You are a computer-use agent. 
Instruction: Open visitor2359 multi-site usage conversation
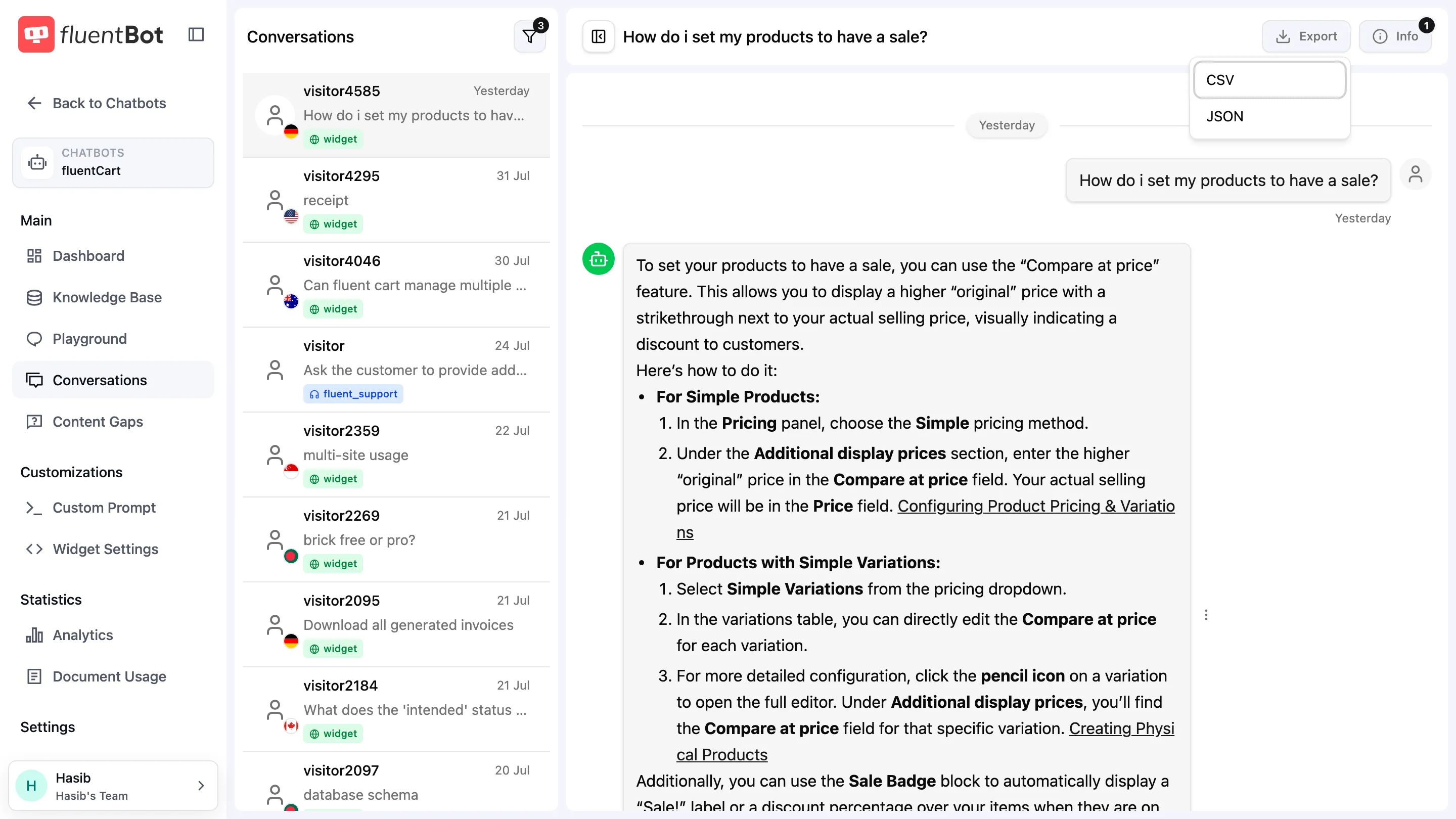pyautogui.click(x=396, y=455)
